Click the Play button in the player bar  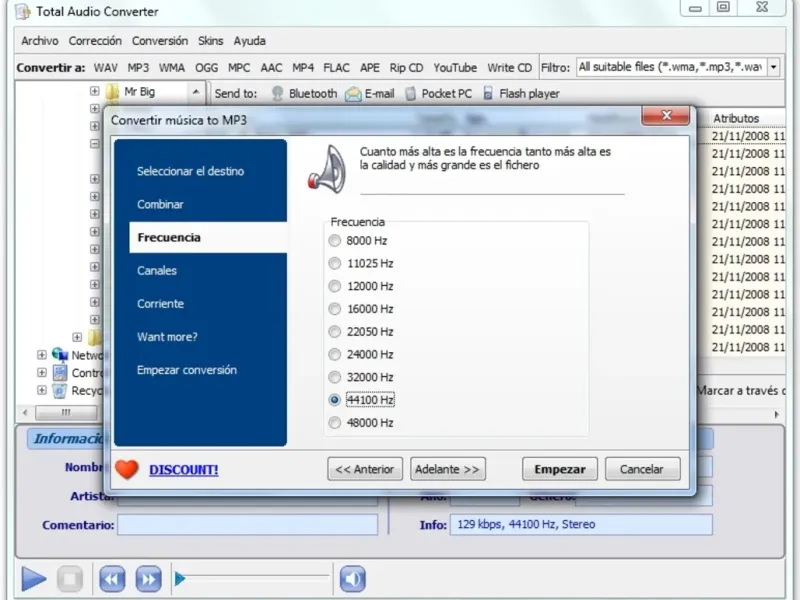click(x=34, y=579)
